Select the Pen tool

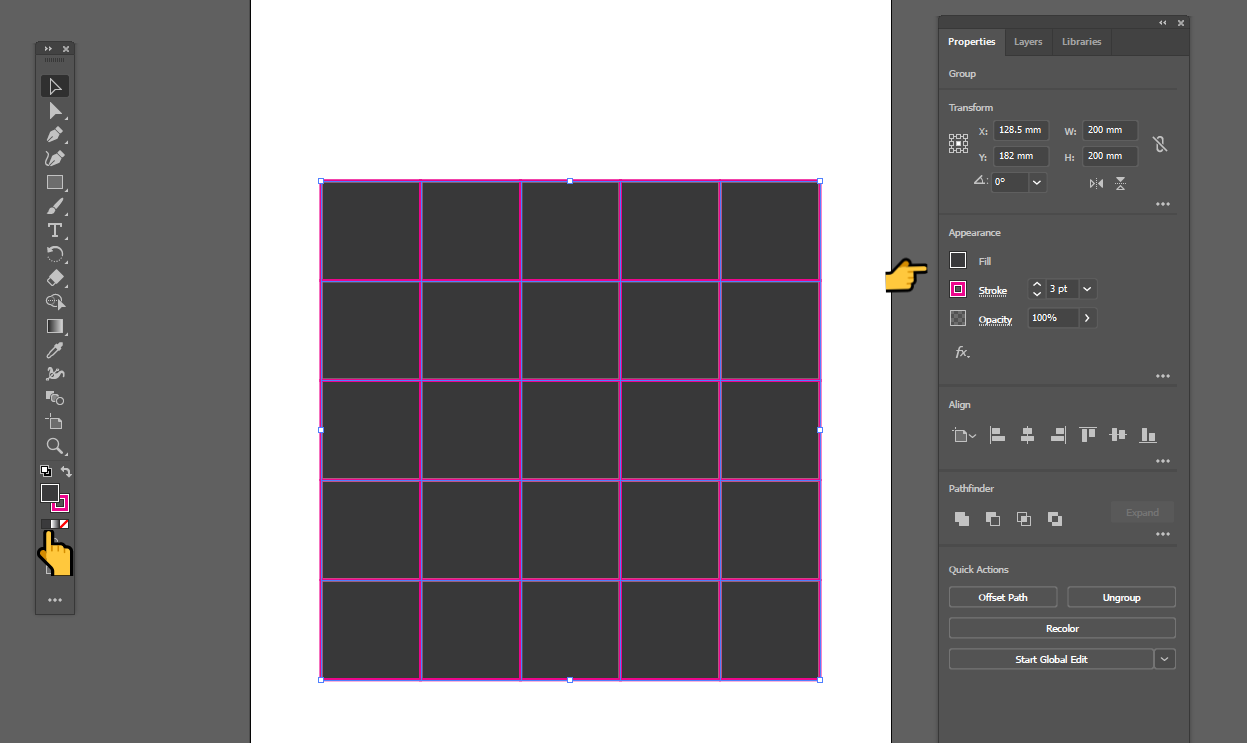tap(55, 134)
